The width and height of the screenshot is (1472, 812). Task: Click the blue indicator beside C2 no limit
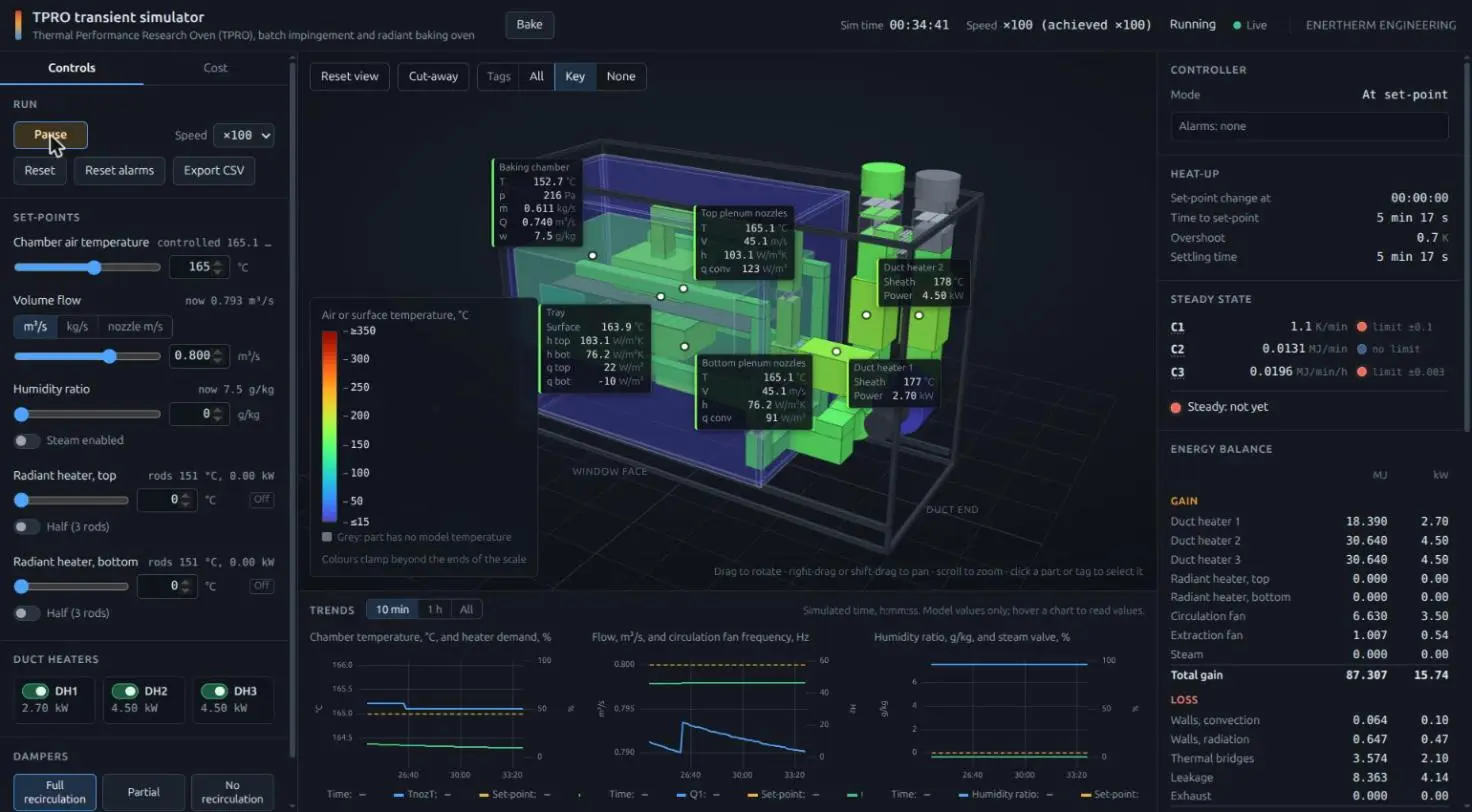pos(1362,349)
